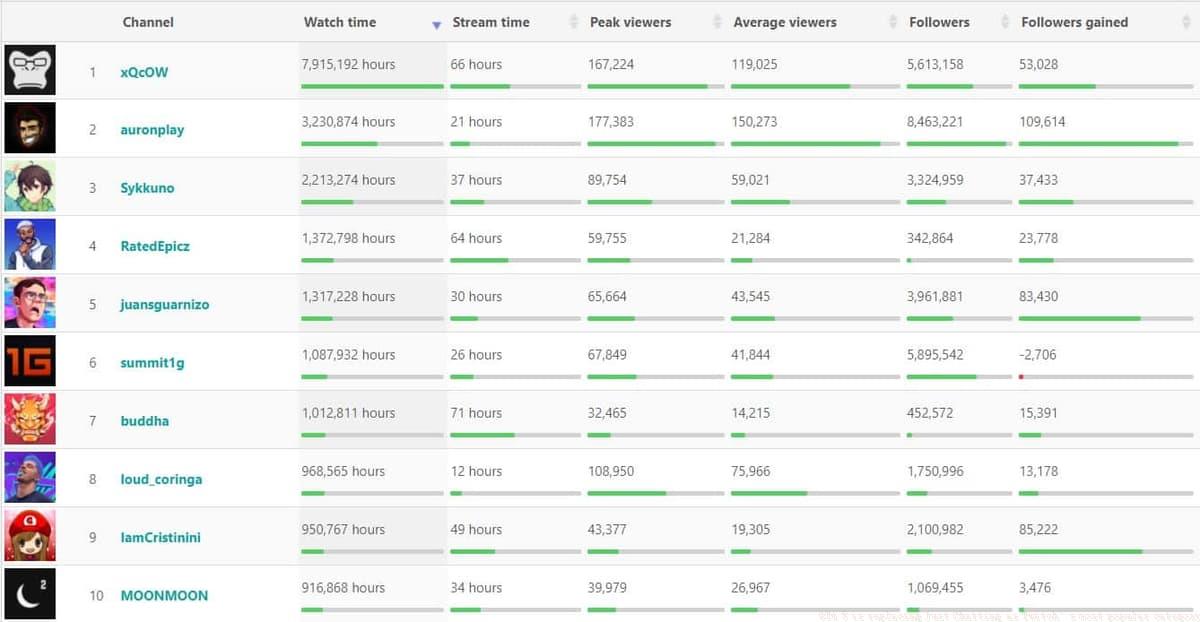Image resolution: width=1200 pixels, height=622 pixels.
Task: Sort table by Watch time column
Action: (340, 22)
